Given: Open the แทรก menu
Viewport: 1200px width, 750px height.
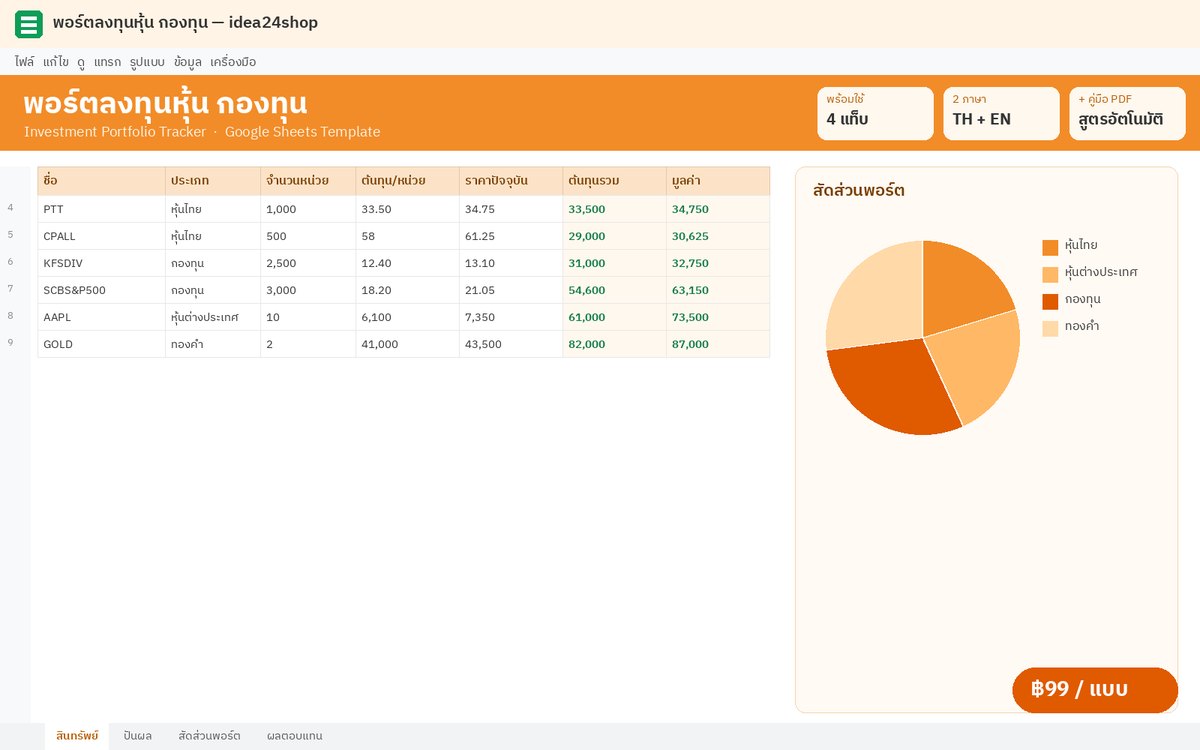Looking at the screenshot, I should click(x=107, y=62).
